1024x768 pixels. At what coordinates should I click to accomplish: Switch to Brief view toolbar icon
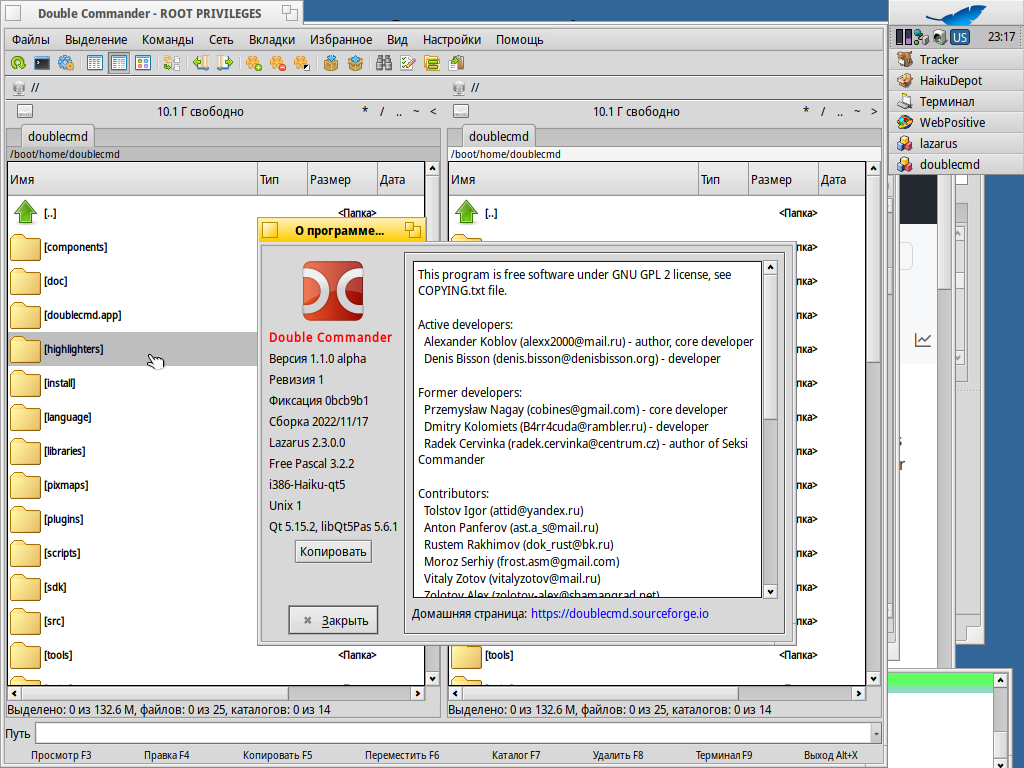coord(95,63)
